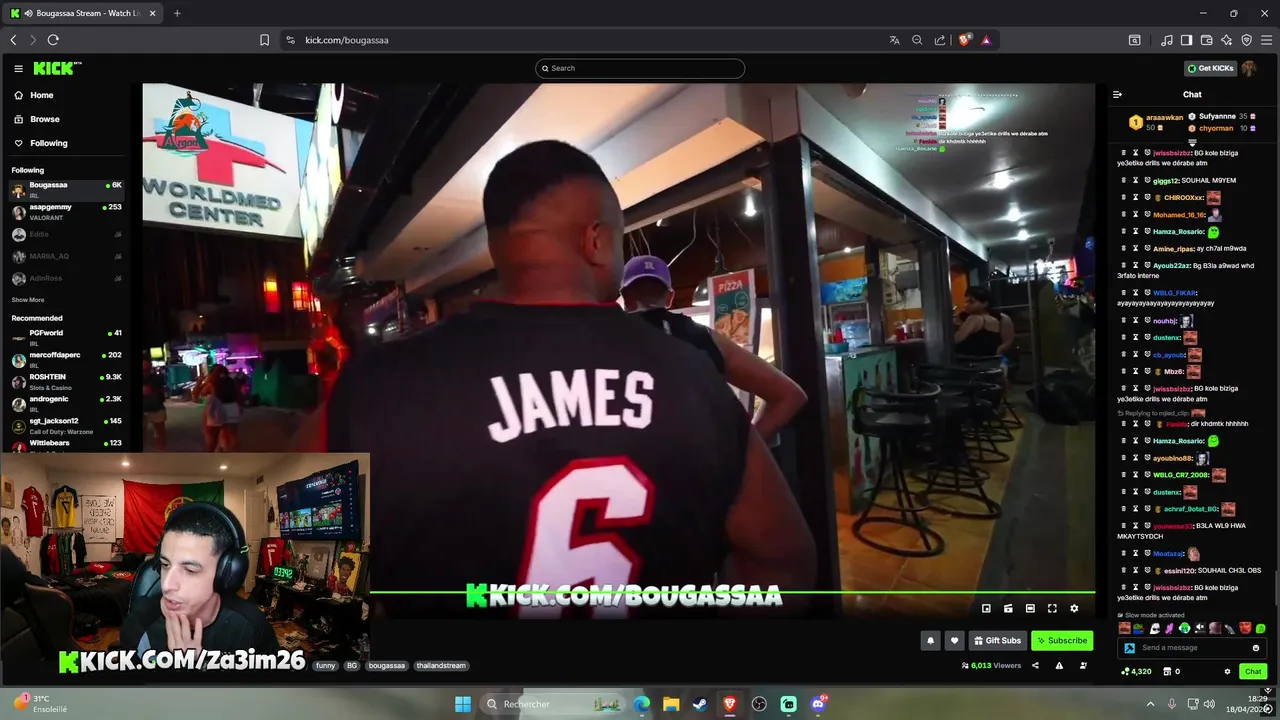Viewport: 1280px width, 720px height.
Task: Open ROSHTEIN recommended channel
Action: [66, 381]
